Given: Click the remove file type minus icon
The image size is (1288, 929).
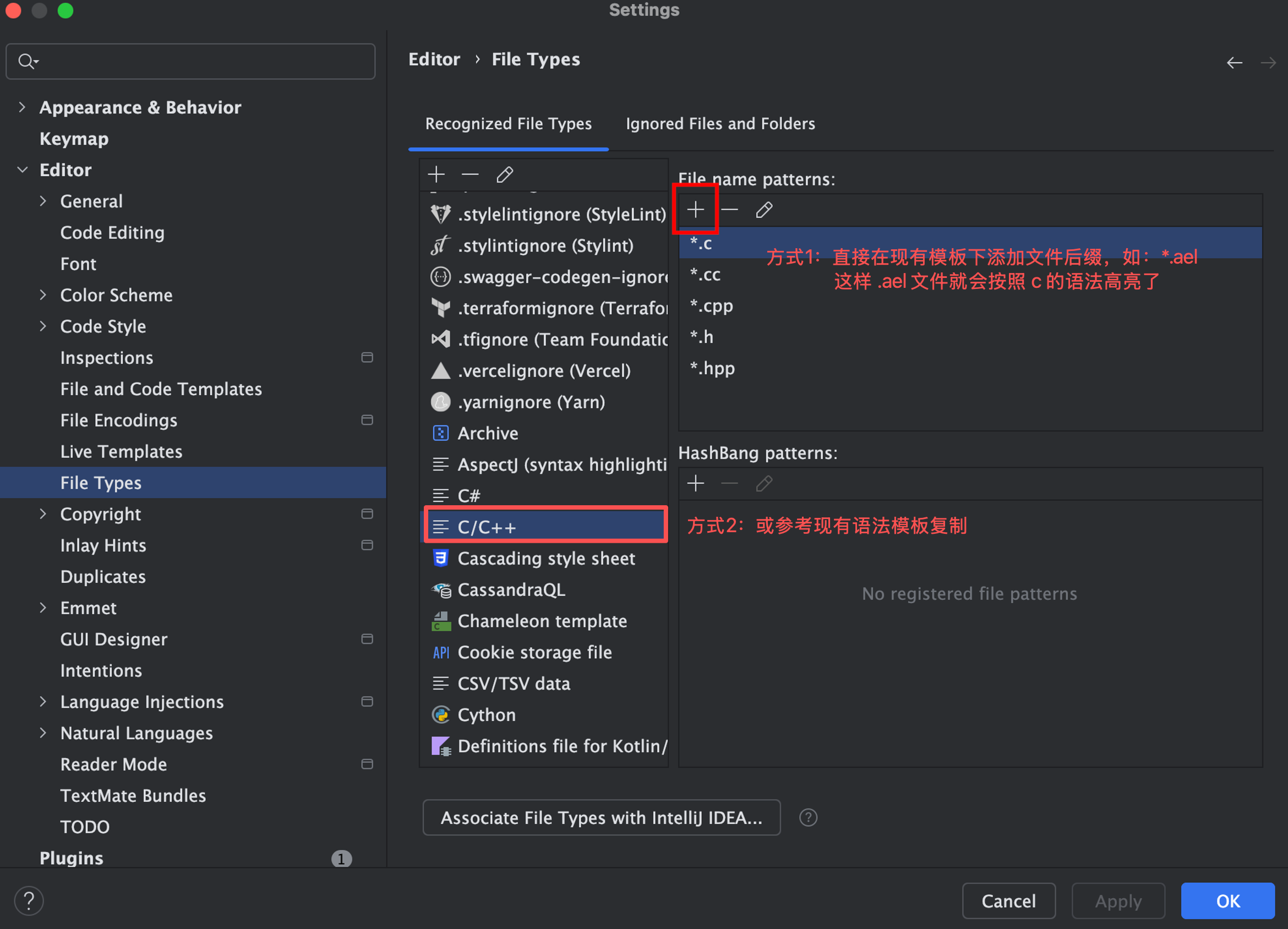Looking at the screenshot, I should tap(470, 174).
